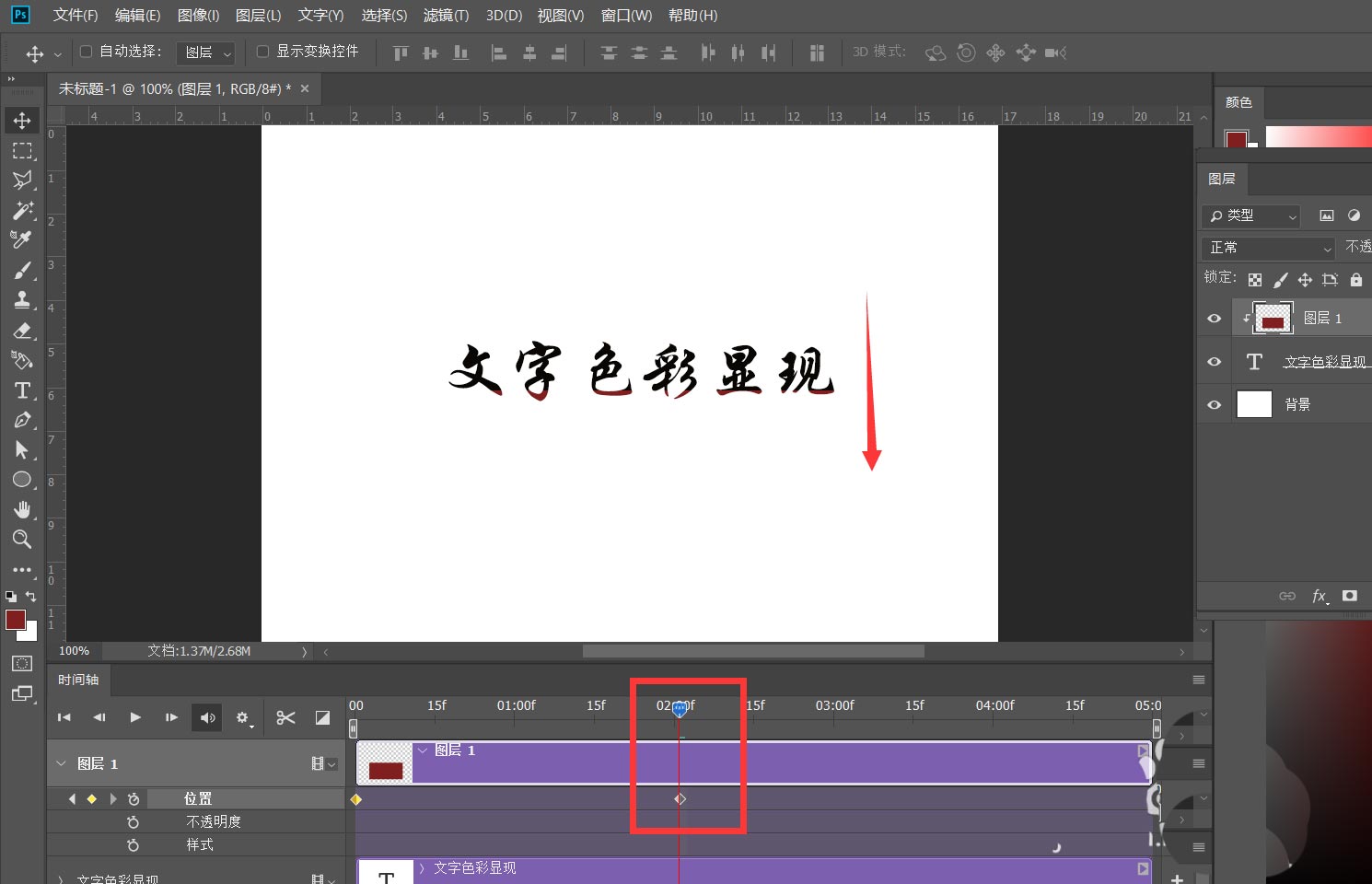Select the Brush tool
Image resolution: width=1372 pixels, height=884 pixels.
point(22,270)
